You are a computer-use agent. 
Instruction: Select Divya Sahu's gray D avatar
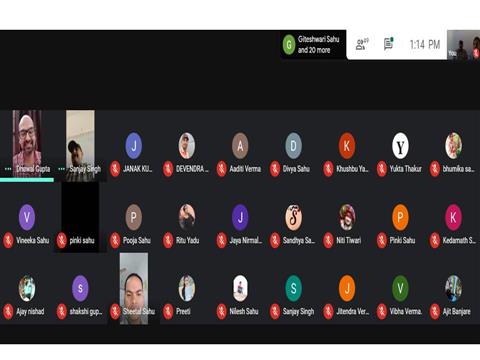(x=293, y=146)
